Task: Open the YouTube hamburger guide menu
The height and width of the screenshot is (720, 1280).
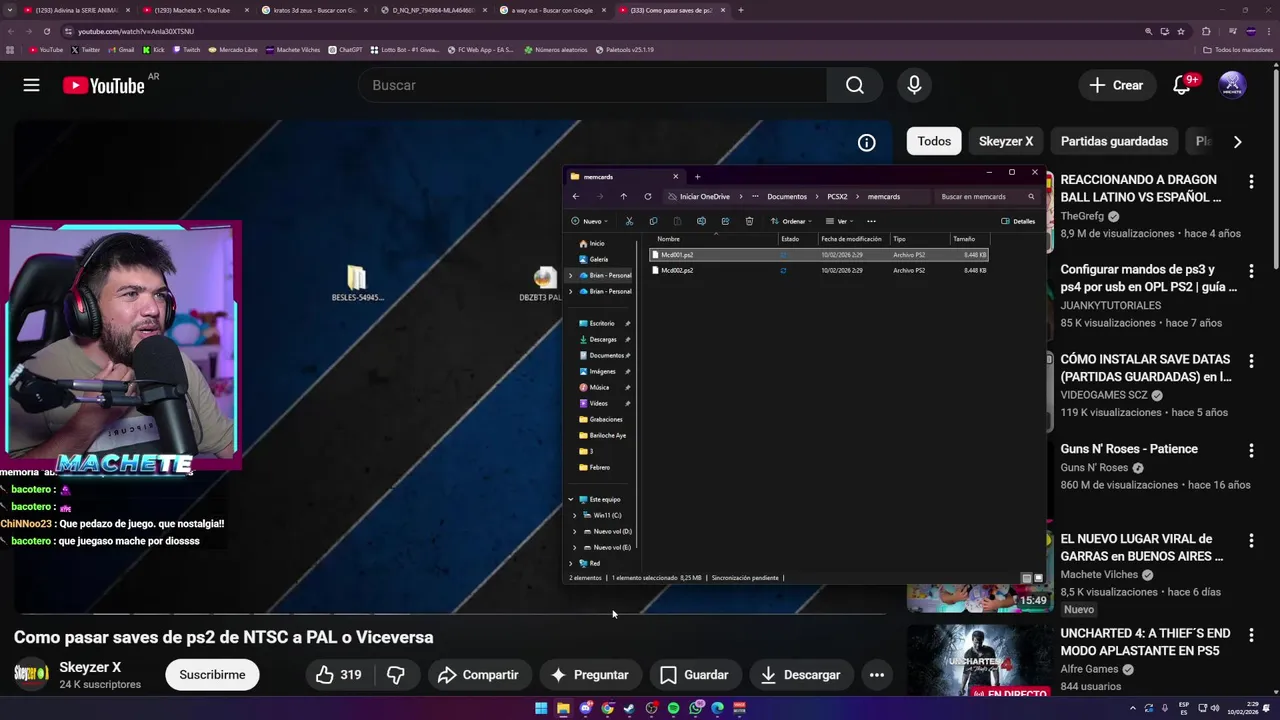Action: 31,85
